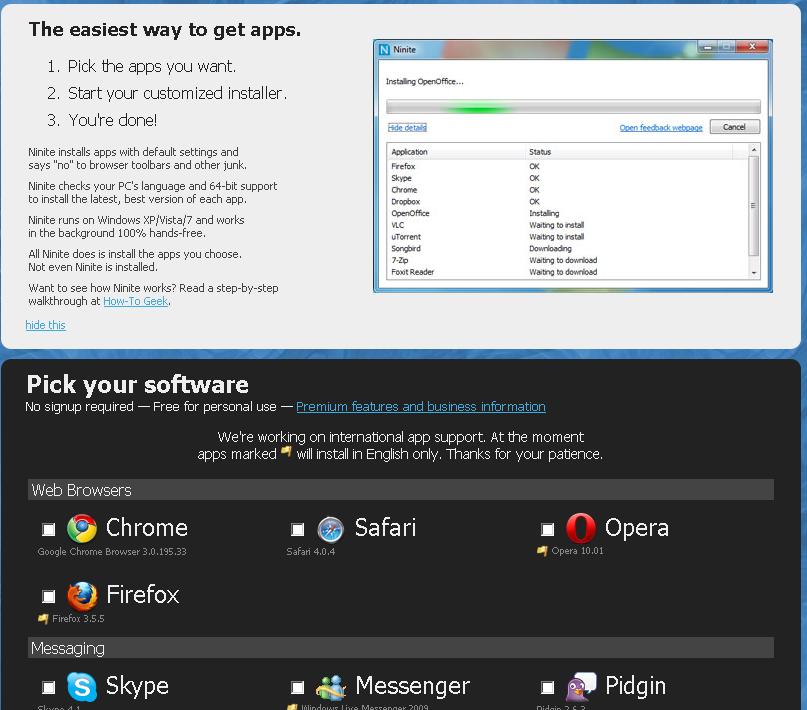Click the Pidgin label text

(635, 686)
